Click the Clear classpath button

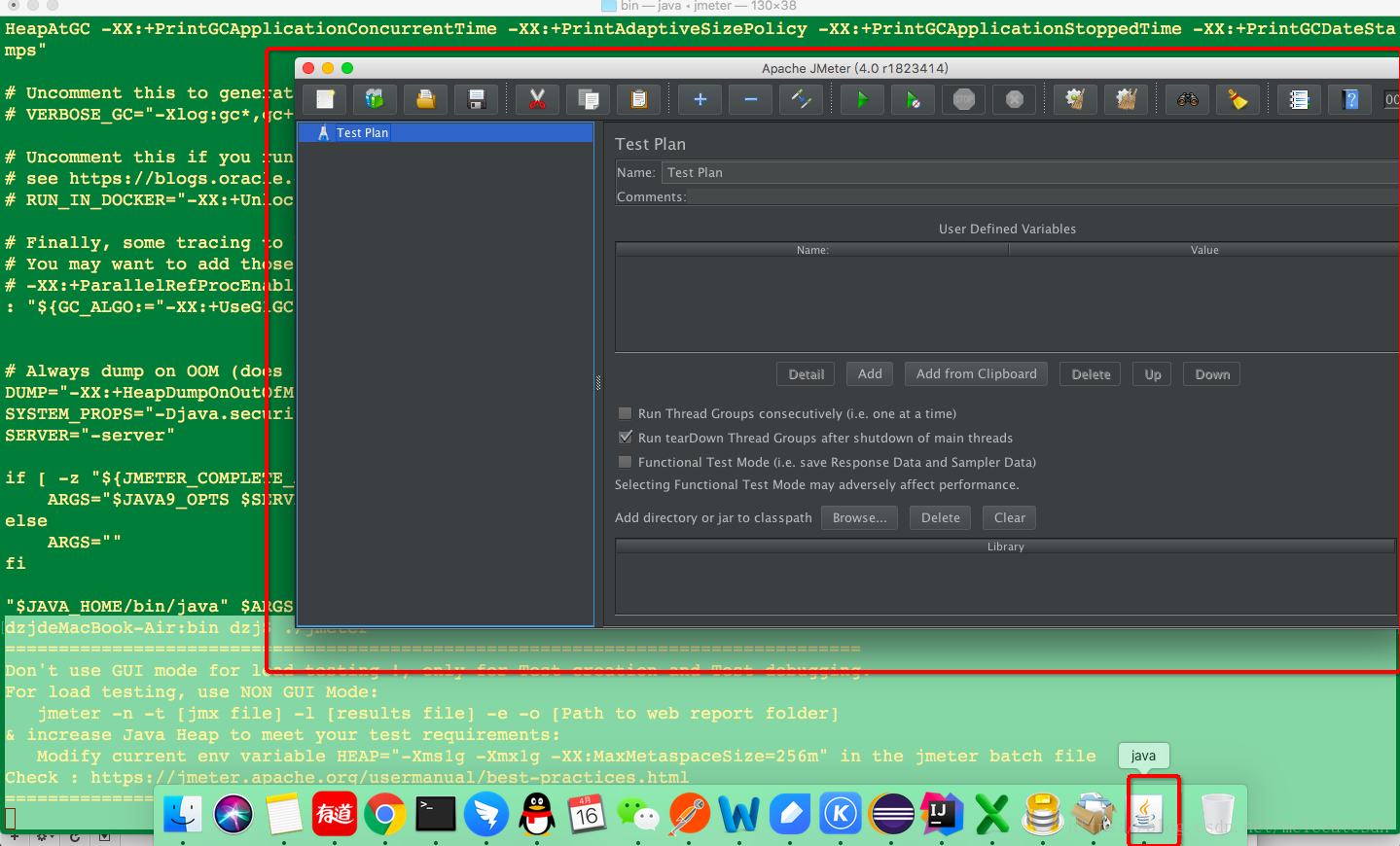pyautogui.click(x=1009, y=518)
